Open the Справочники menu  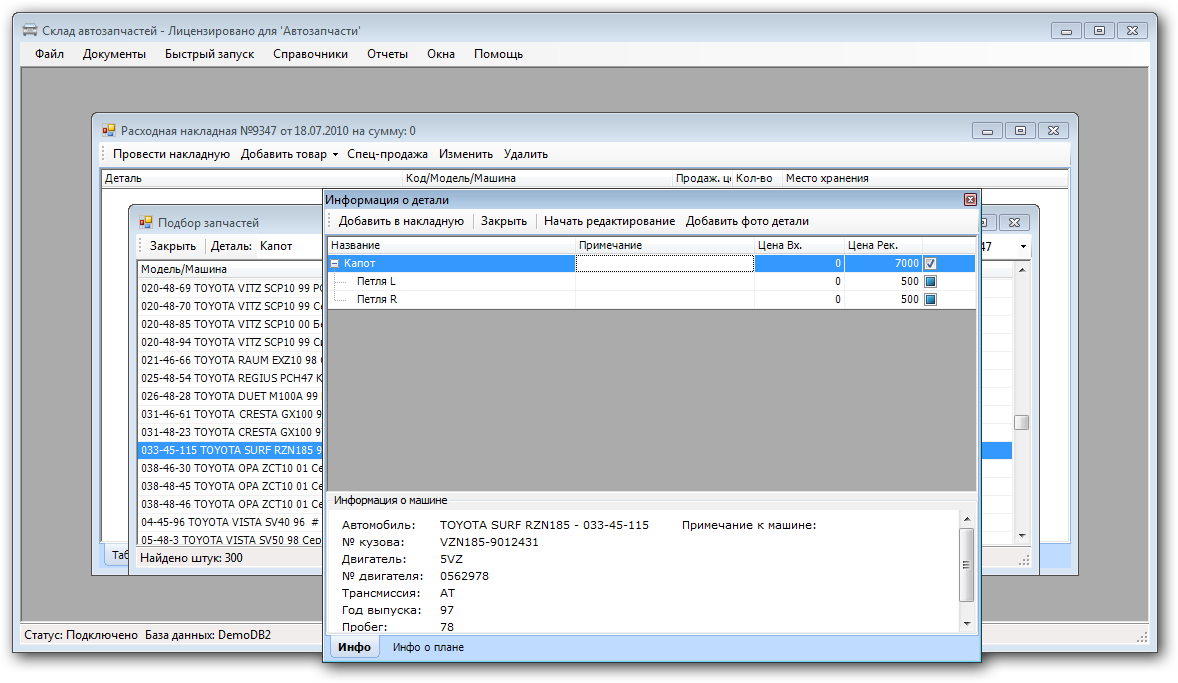310,54
